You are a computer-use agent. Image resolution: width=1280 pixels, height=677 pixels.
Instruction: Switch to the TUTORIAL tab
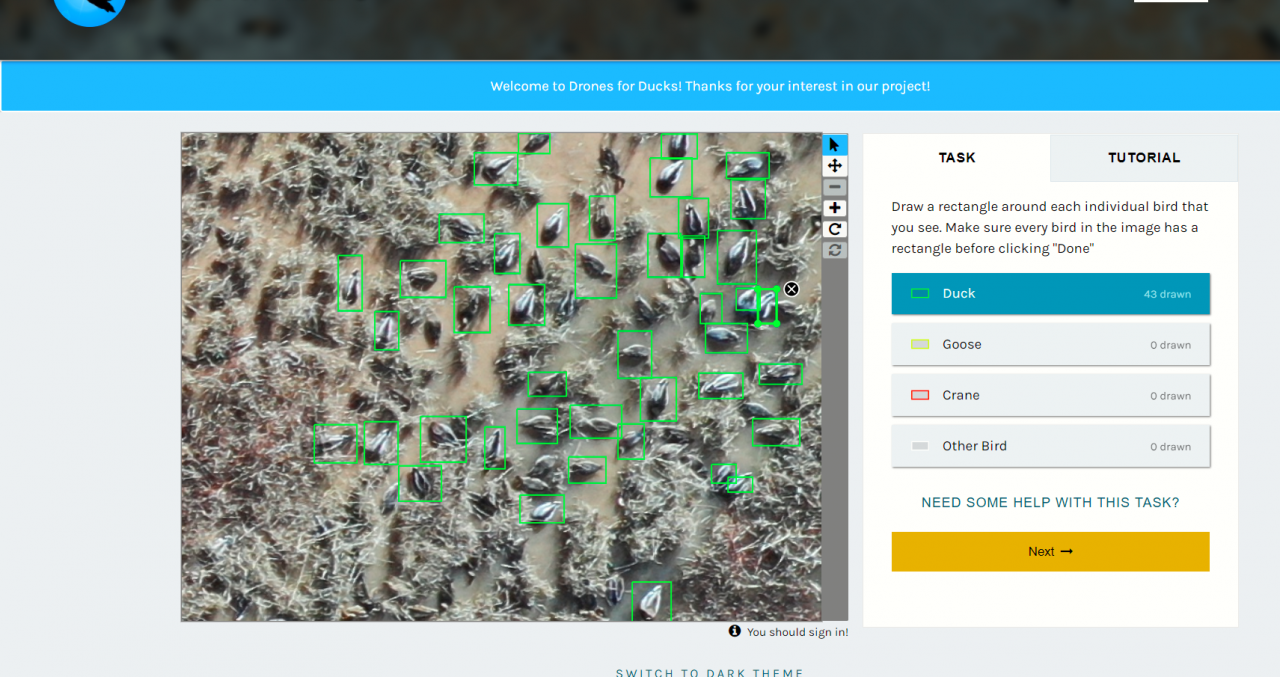pyautogui.click(x=1144, y=158)
